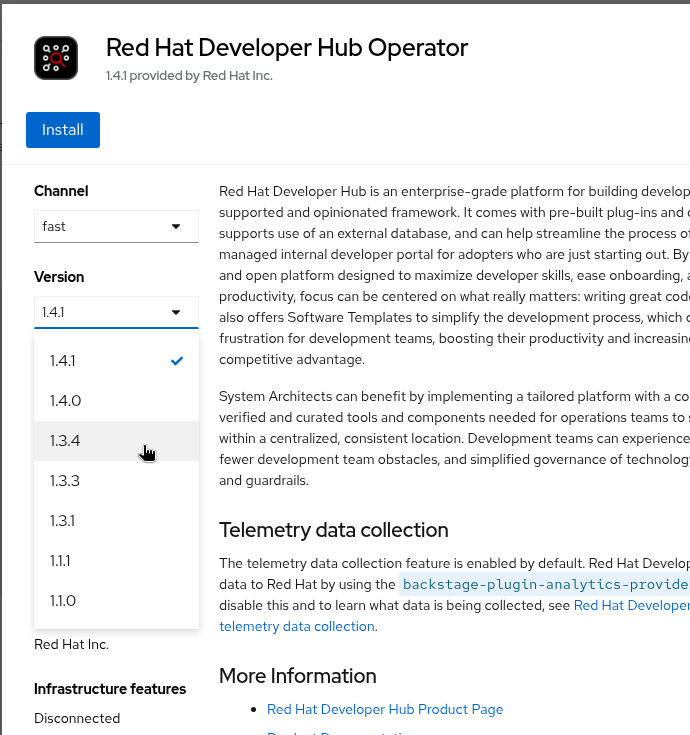
Task: Click the checkmark next to version 1.4.1
Action: point(177,361)
